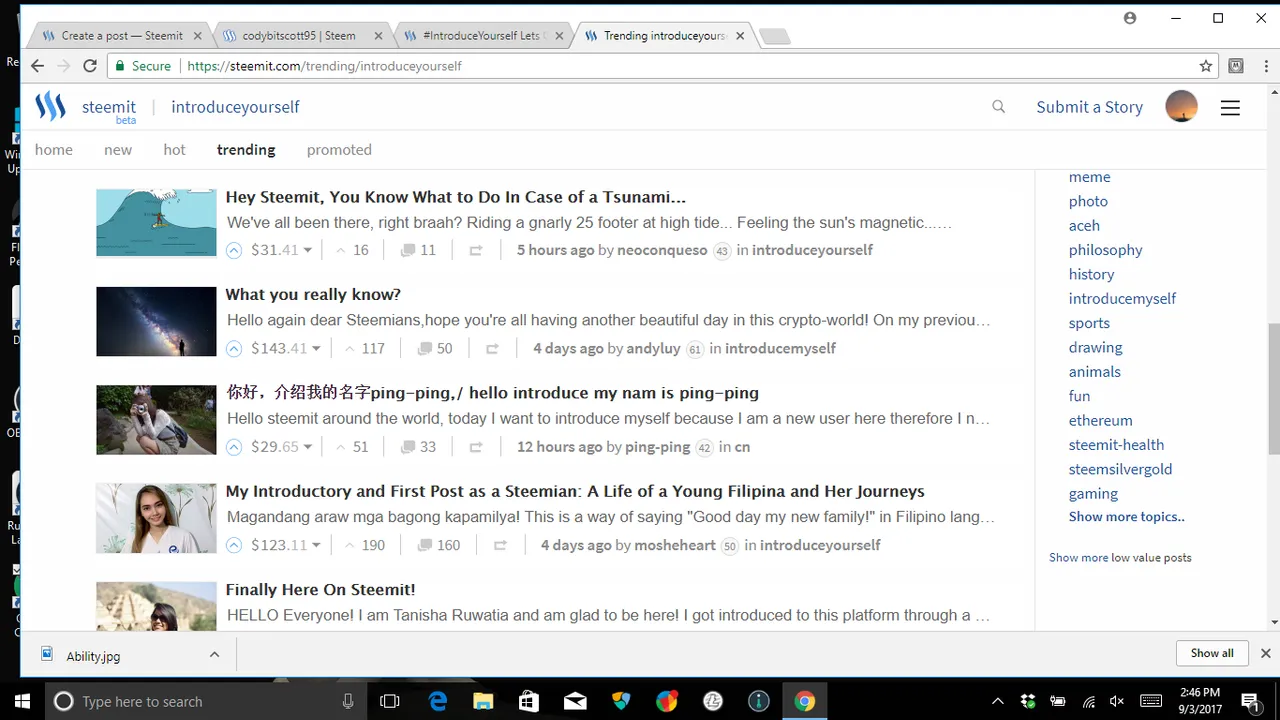Open the Ability.jpg download options arrow

pyautogui.click(x=214, y=654)
